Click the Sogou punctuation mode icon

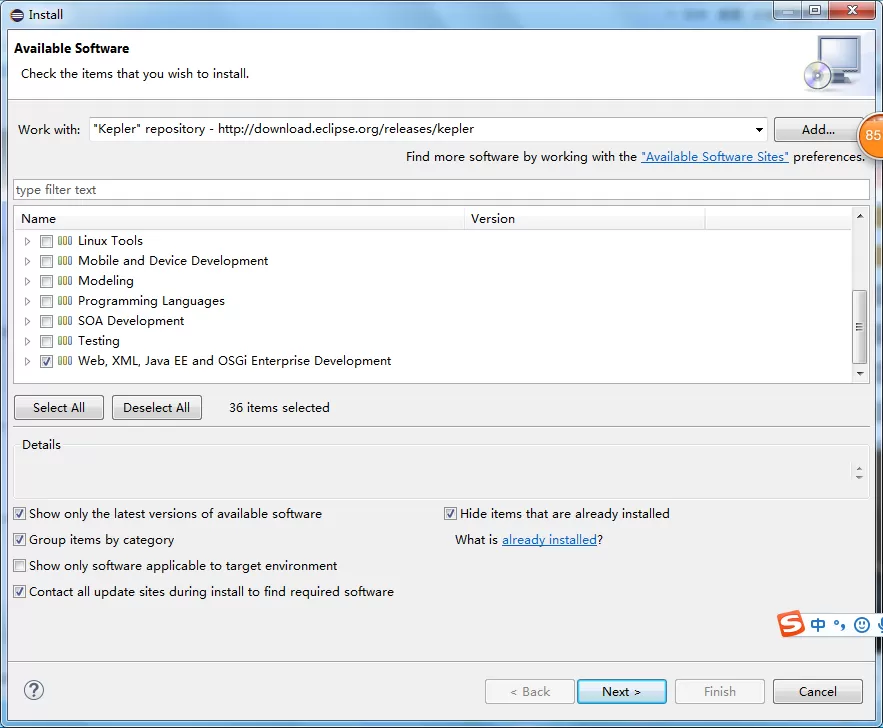[840, 624]
